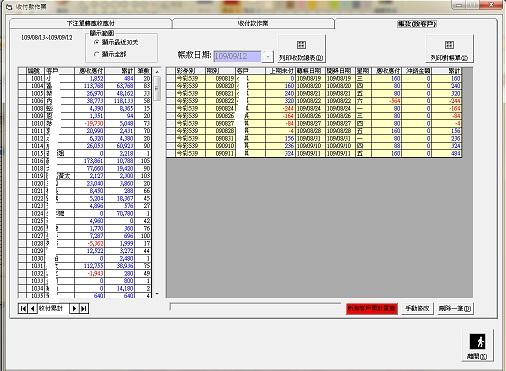506x371 pixels.
Task: Click the 上期未付 column header
Action: pos(280,71)
